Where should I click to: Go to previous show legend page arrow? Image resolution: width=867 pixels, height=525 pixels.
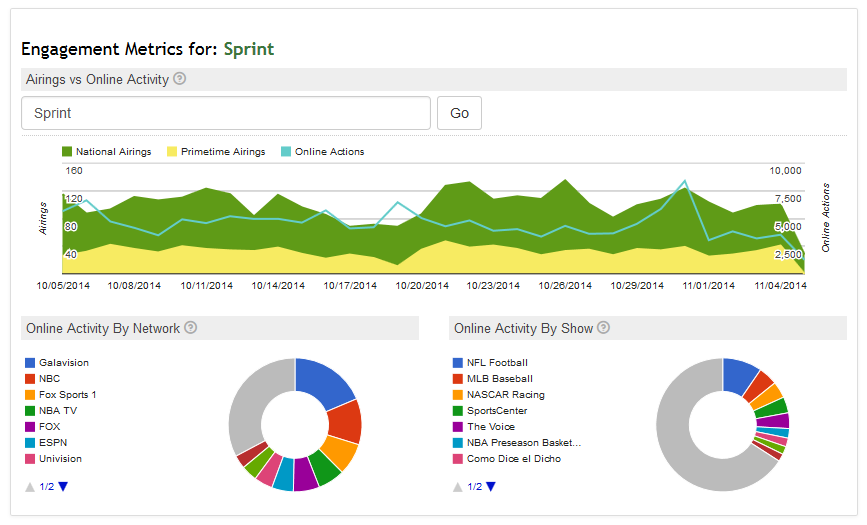[x=458, y=487]
